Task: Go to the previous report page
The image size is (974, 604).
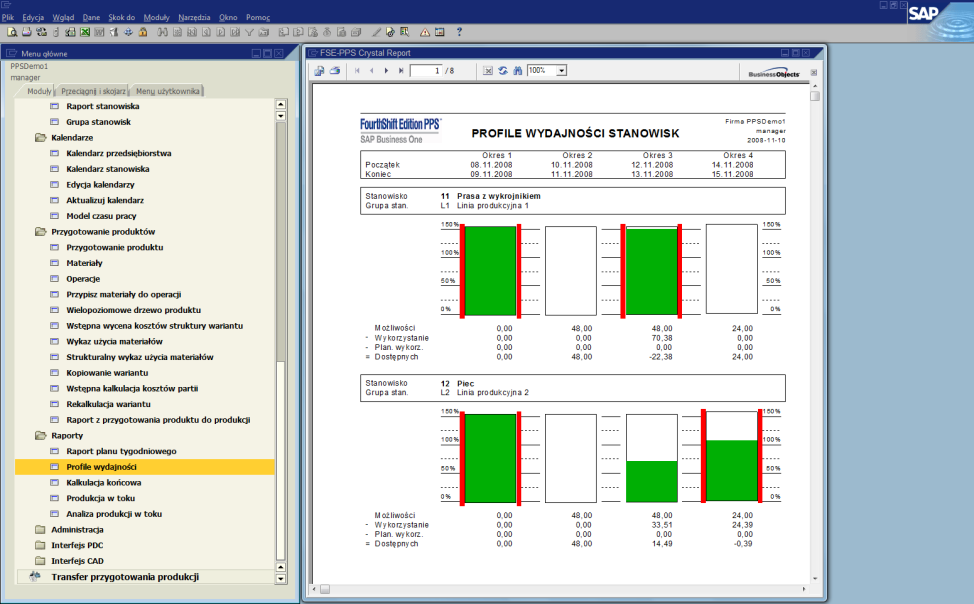Action: (371, 71)
